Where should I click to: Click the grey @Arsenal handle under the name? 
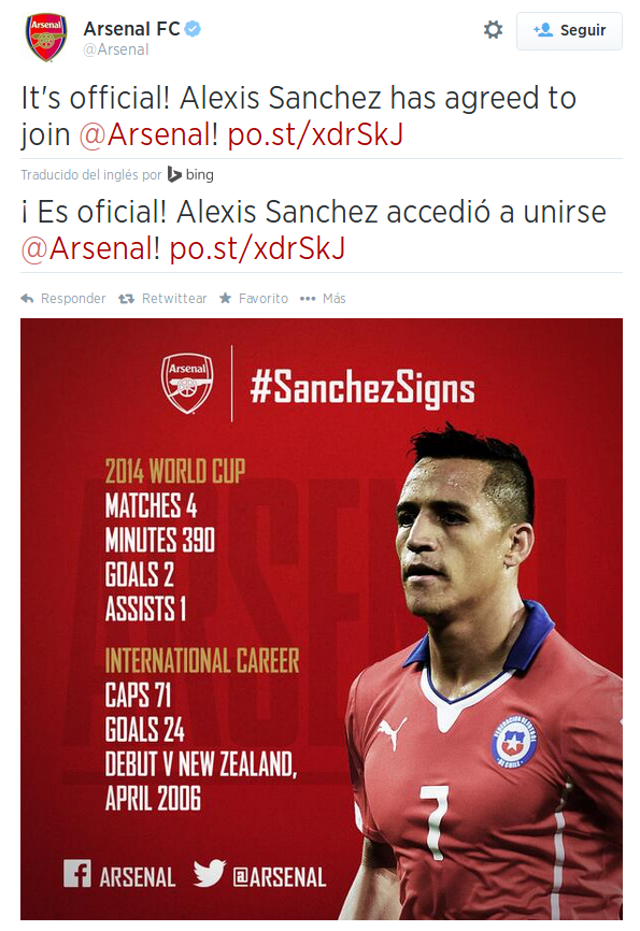(116, 49)
